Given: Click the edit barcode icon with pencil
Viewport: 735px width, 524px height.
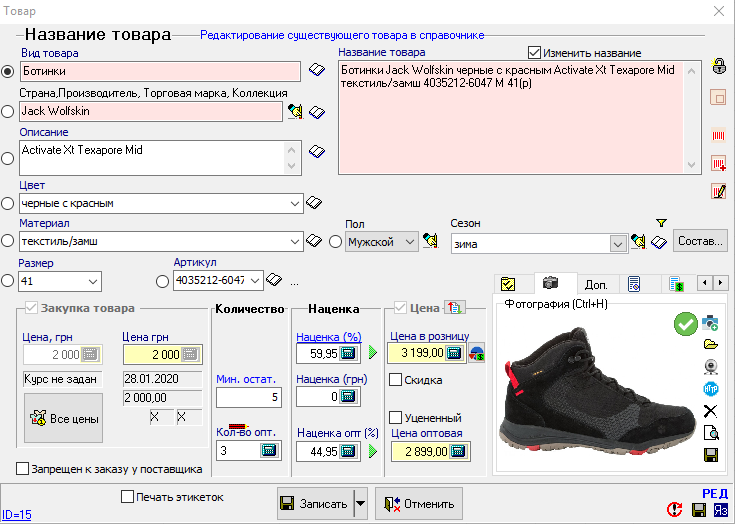Looking at the screenshot, I should click(x=719, y=191).
